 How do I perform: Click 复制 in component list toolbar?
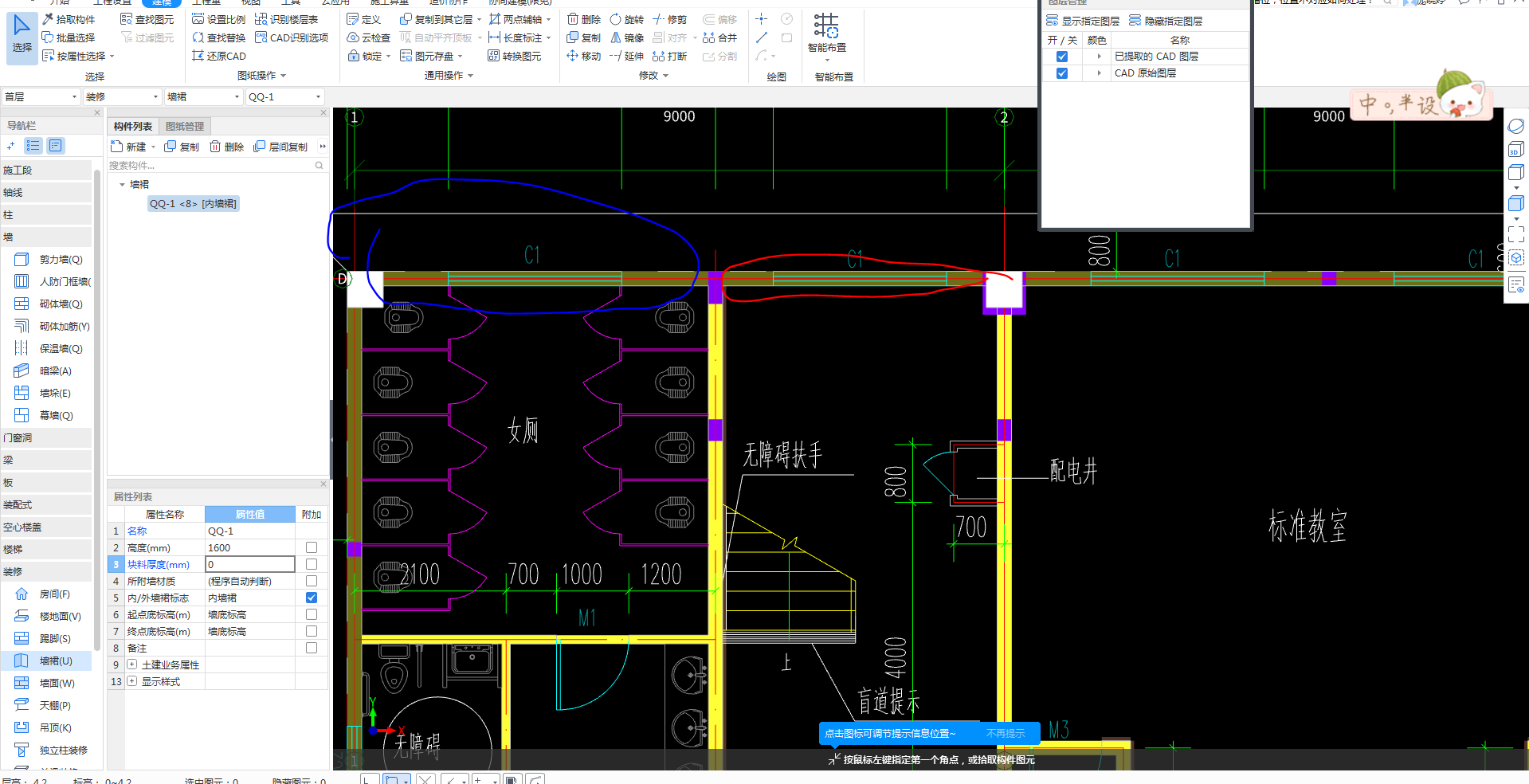182,147
